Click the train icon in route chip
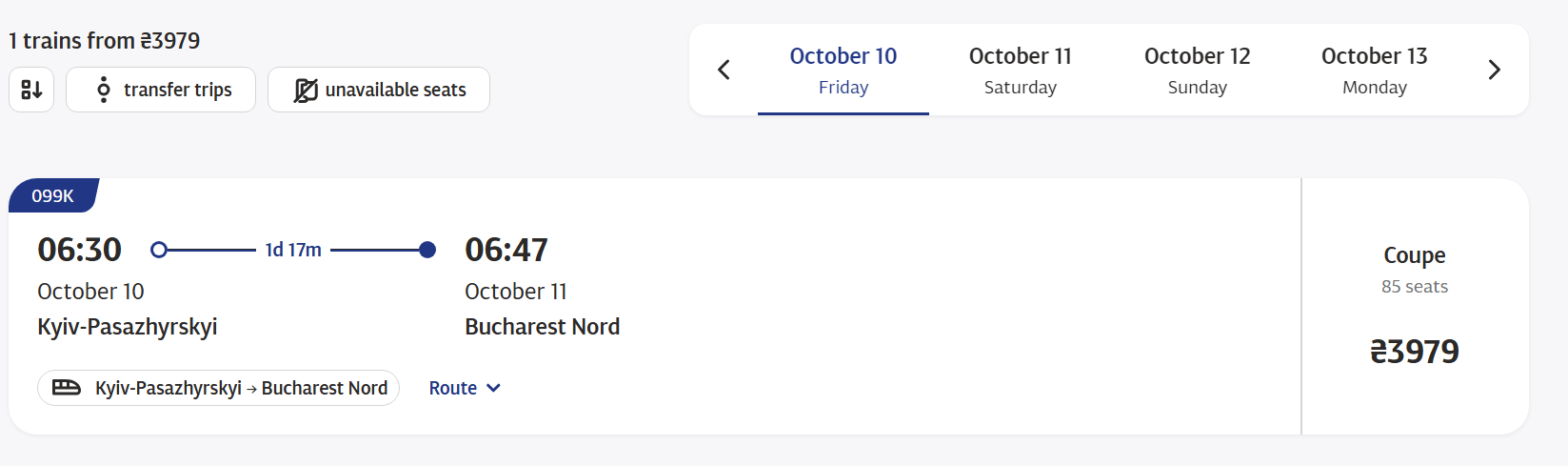 pyautogui.click(x=66, y=388)
